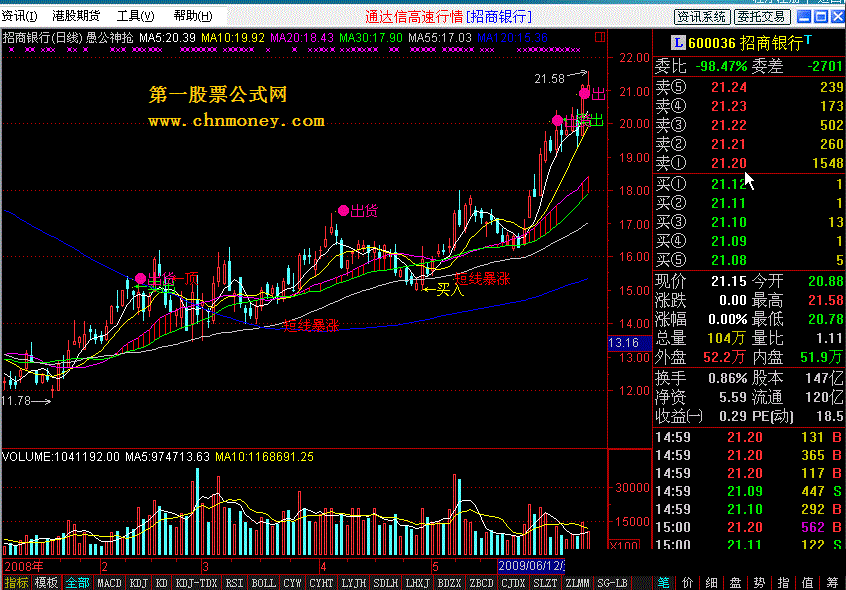Viewport: 846px width, 590px height.
Task: Select the 全部 indicator tab
Action: click(x=77, y=583)
